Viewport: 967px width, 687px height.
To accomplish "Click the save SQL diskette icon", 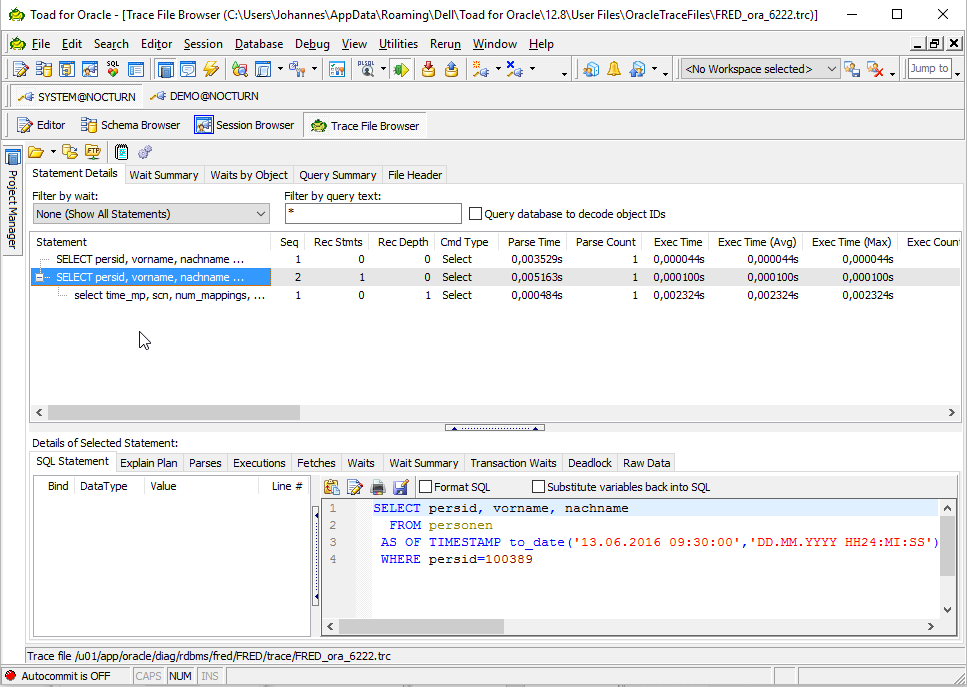I will (400, 487).
